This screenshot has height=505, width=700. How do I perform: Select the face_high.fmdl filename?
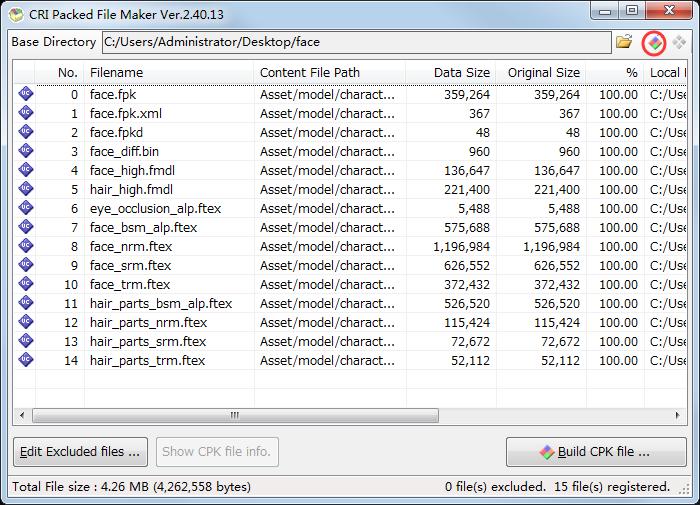pyautogui.click(x=133, y=171)
